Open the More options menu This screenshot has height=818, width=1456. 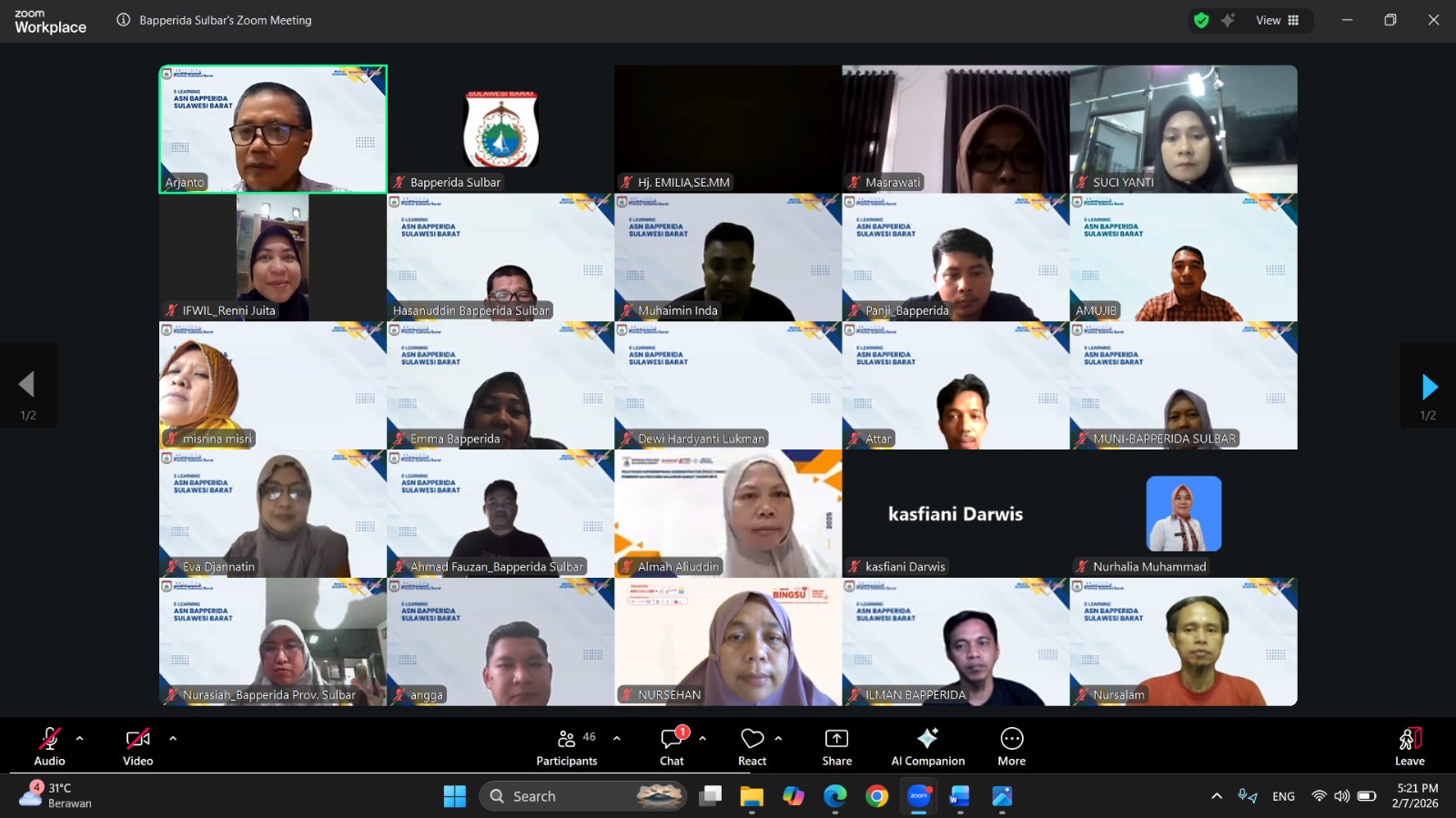[x=1011, y=746]
